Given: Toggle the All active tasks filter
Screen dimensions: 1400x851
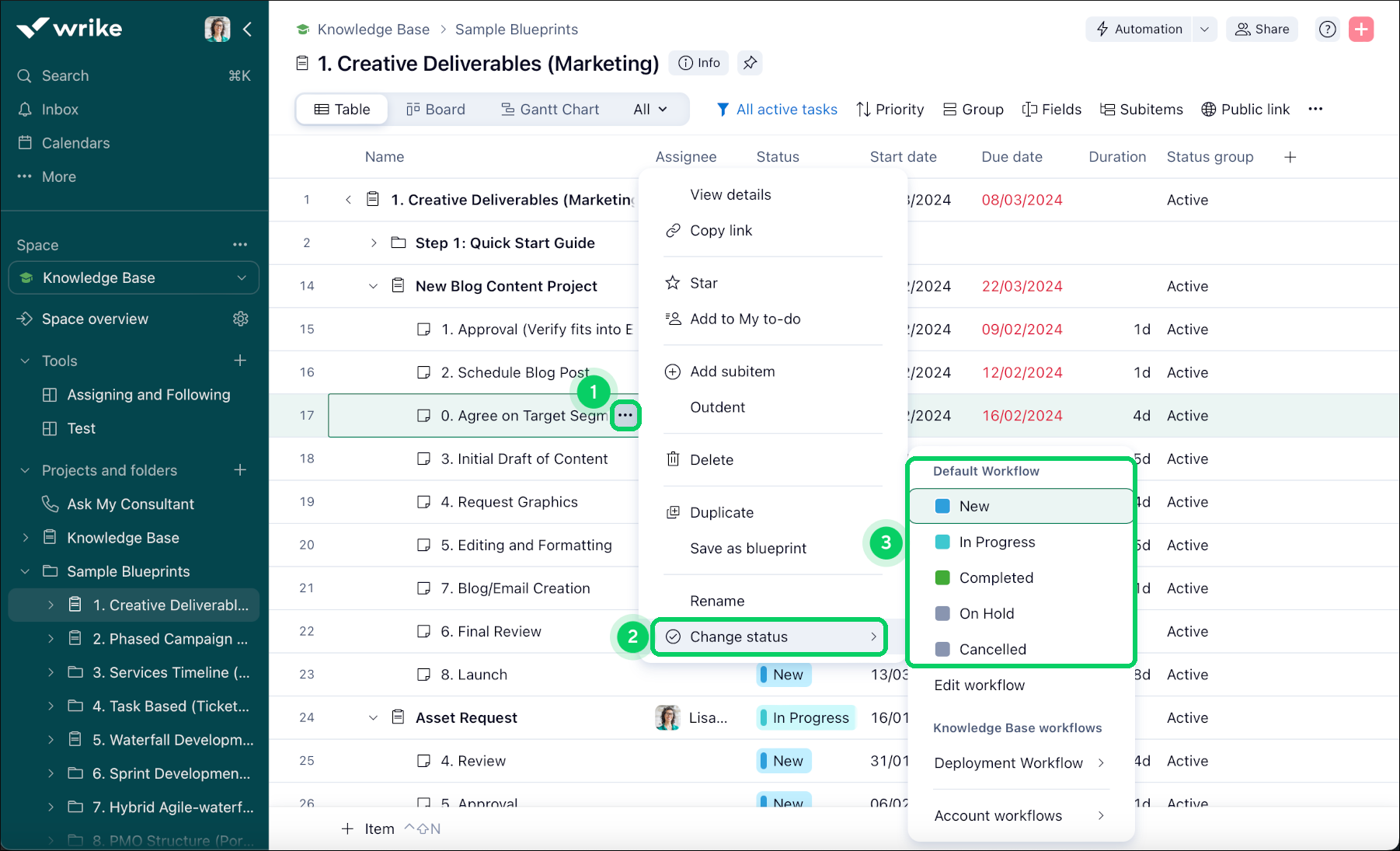Looking at the screenshot, I should point(777,110).
